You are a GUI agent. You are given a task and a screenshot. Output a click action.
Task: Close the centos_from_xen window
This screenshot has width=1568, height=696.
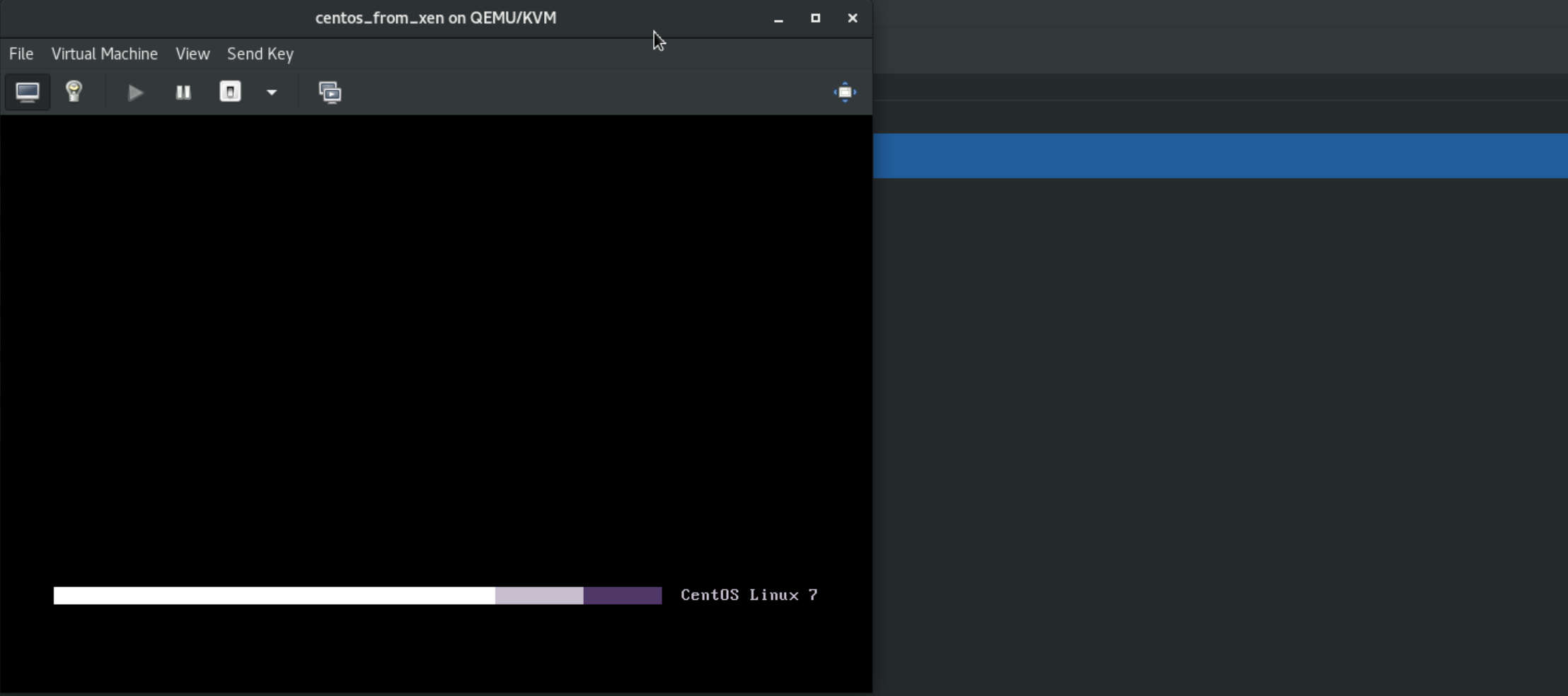[853, 18]
